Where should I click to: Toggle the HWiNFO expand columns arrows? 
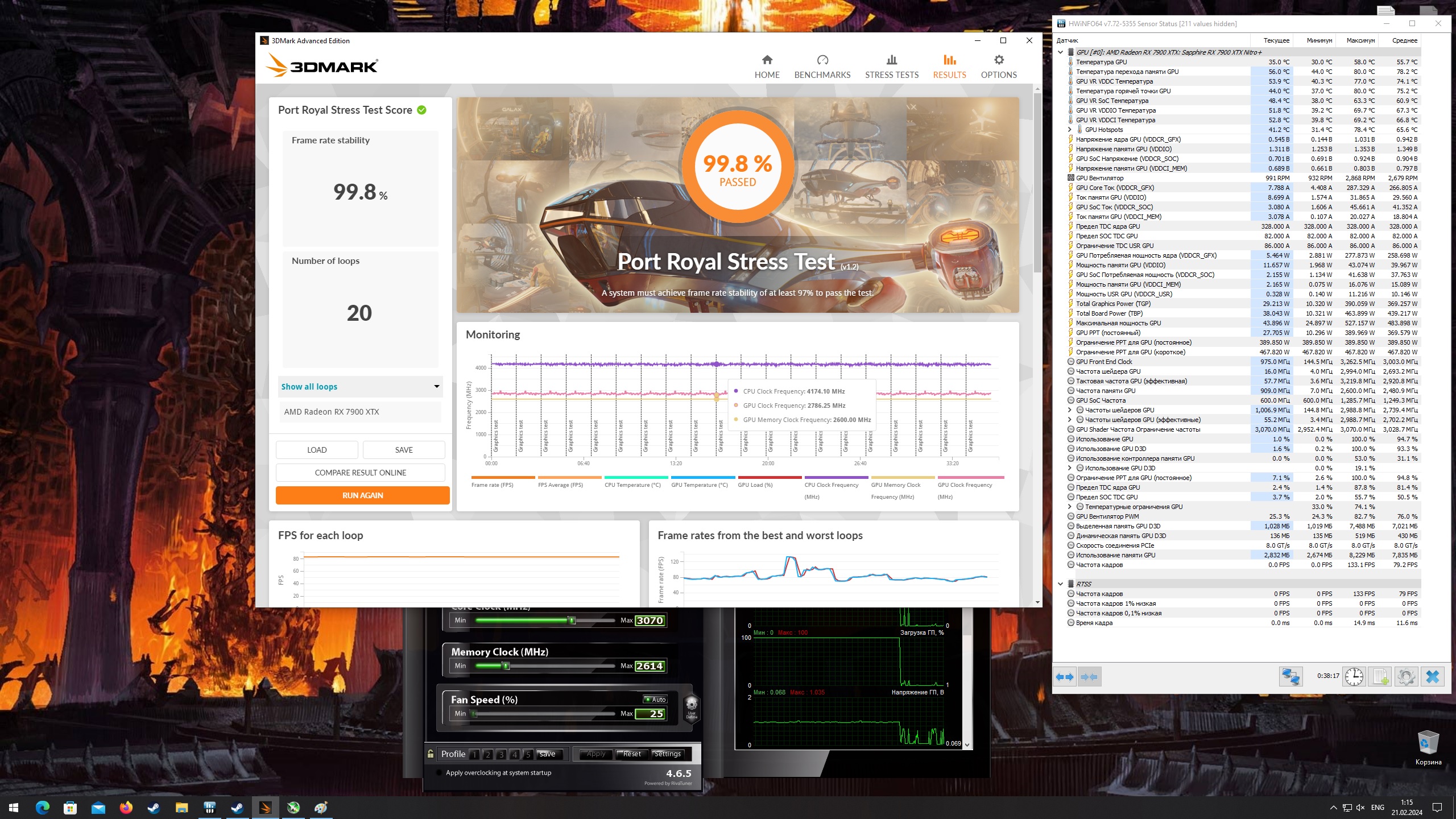[x=1064, y=677]
